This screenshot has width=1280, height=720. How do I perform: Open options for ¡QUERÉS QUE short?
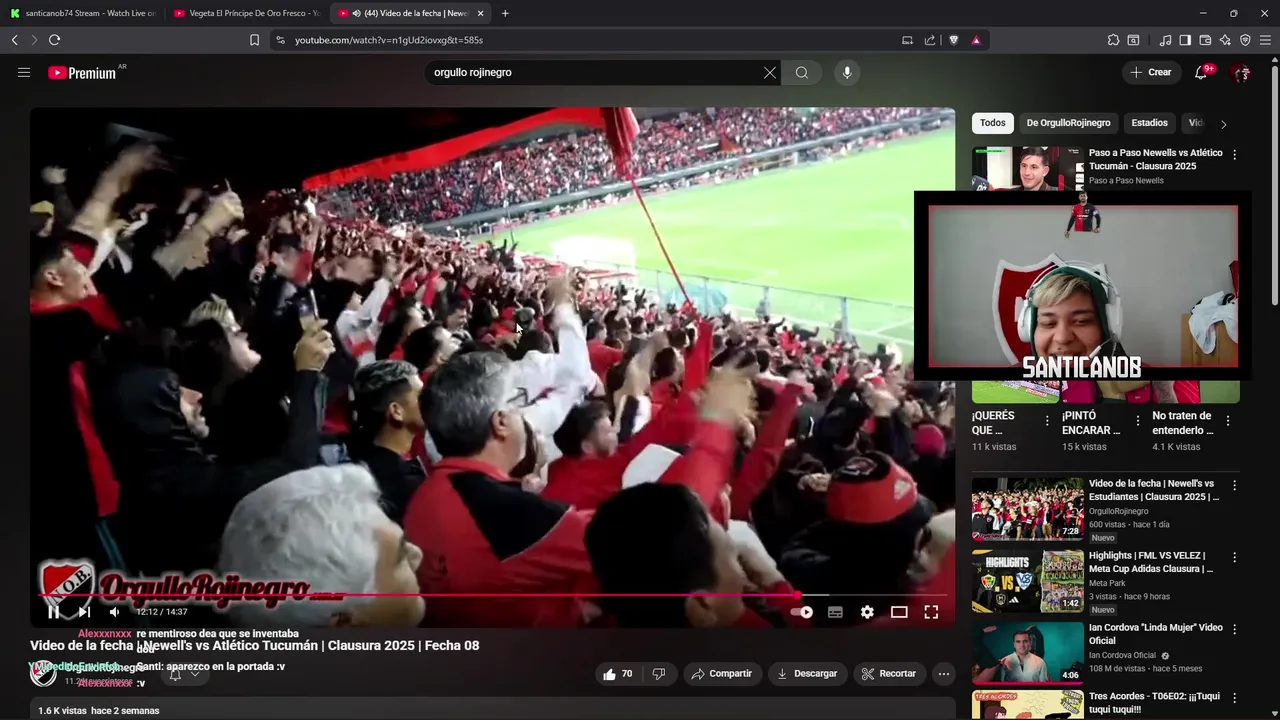point(1047,421)
